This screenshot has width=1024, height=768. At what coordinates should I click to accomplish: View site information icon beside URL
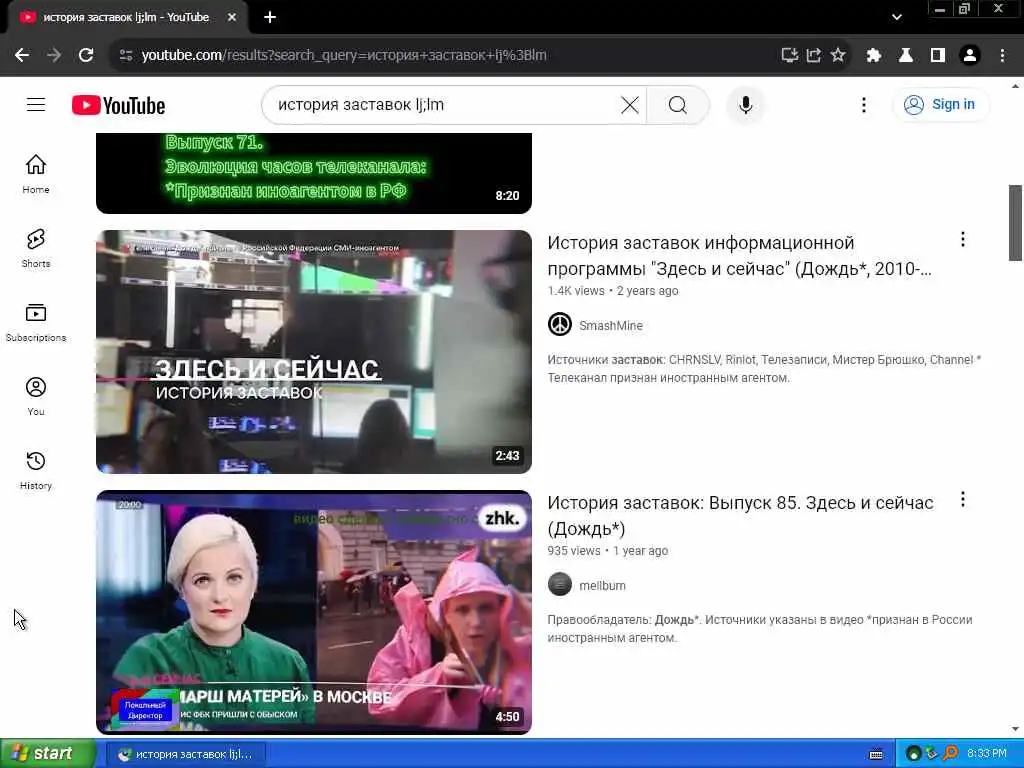point(126,56)
